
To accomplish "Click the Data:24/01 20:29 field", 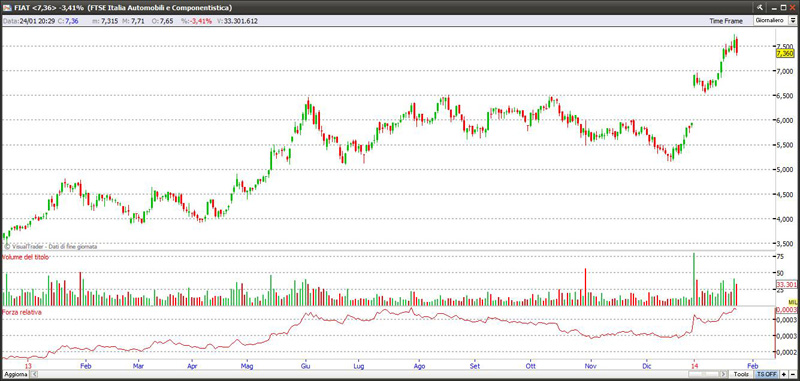I will point(29,21).
